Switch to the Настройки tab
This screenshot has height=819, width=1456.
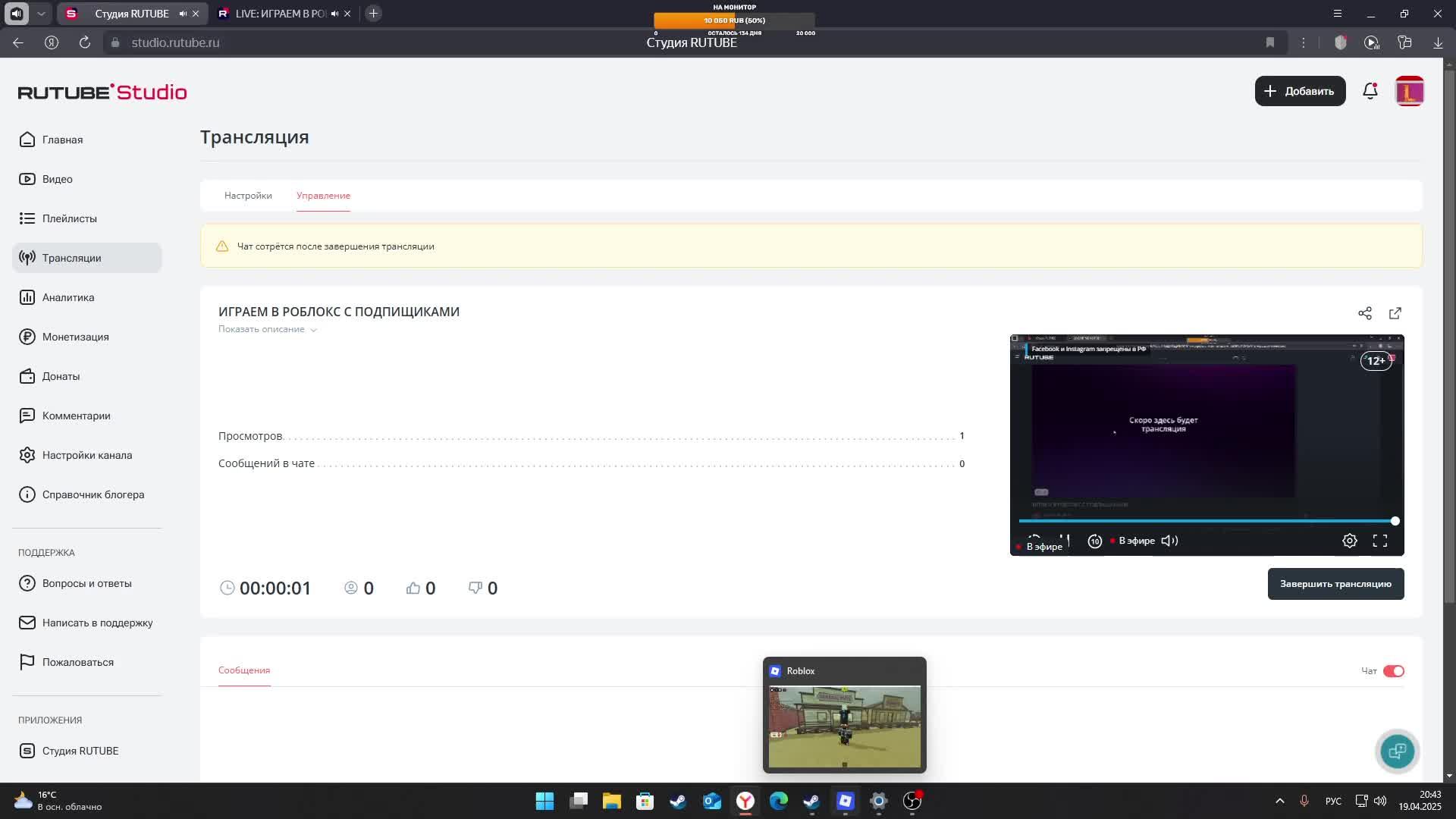click(248, 196)
